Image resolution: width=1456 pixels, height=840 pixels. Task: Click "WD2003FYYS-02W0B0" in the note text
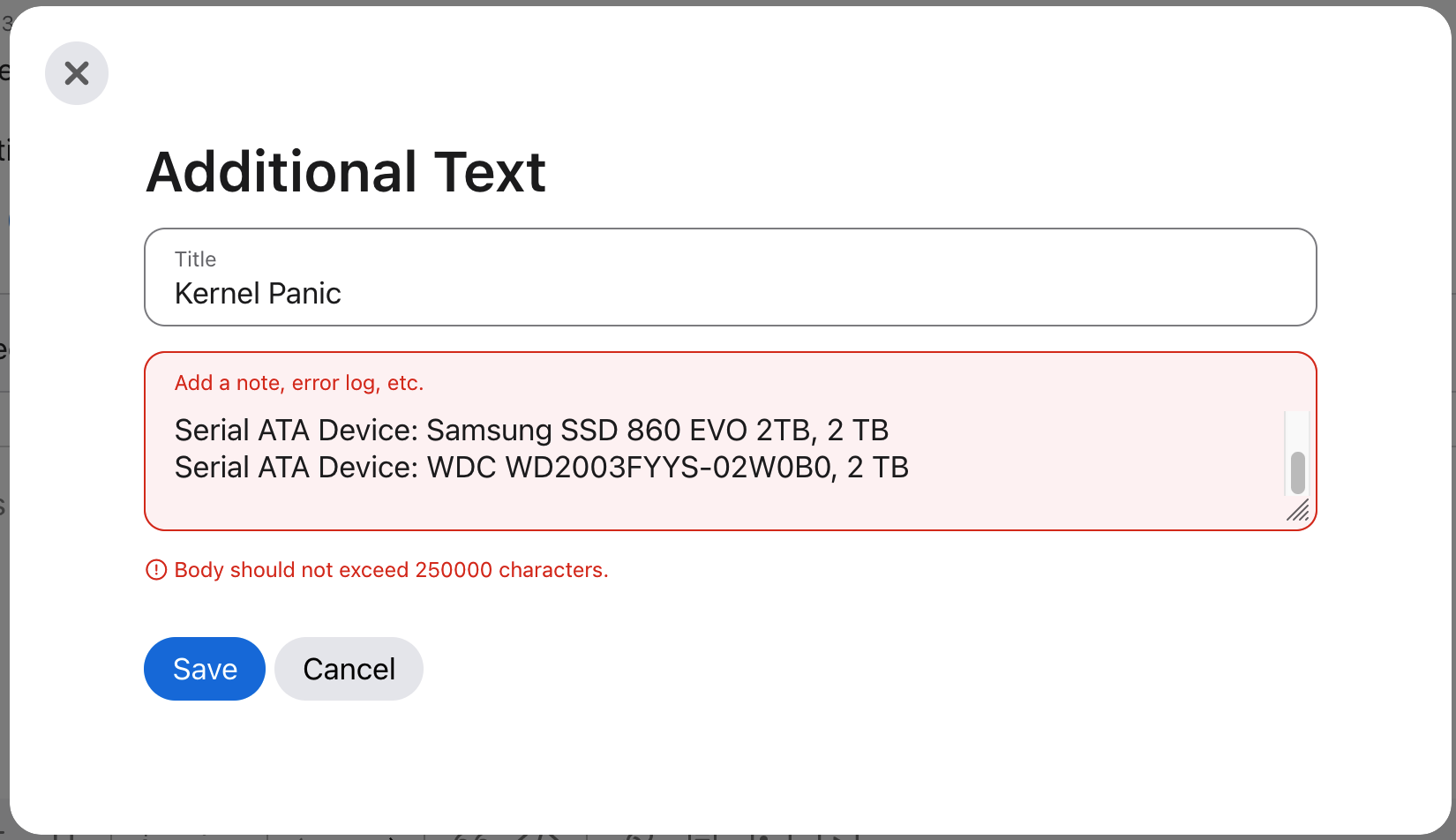tap(669, 468)
